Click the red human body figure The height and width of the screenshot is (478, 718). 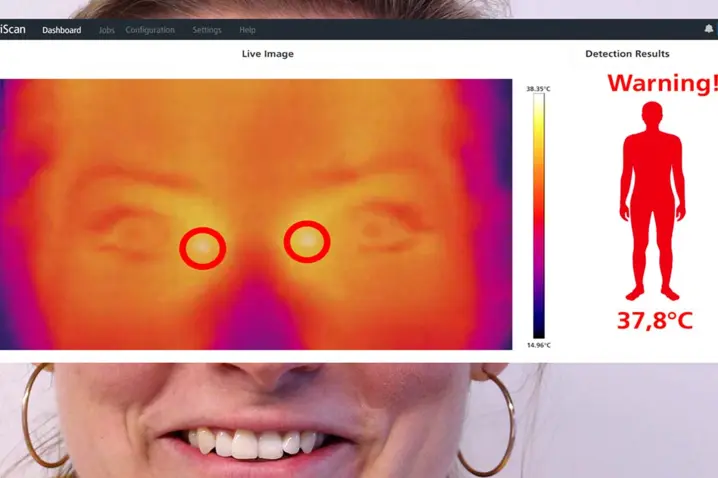652,200
